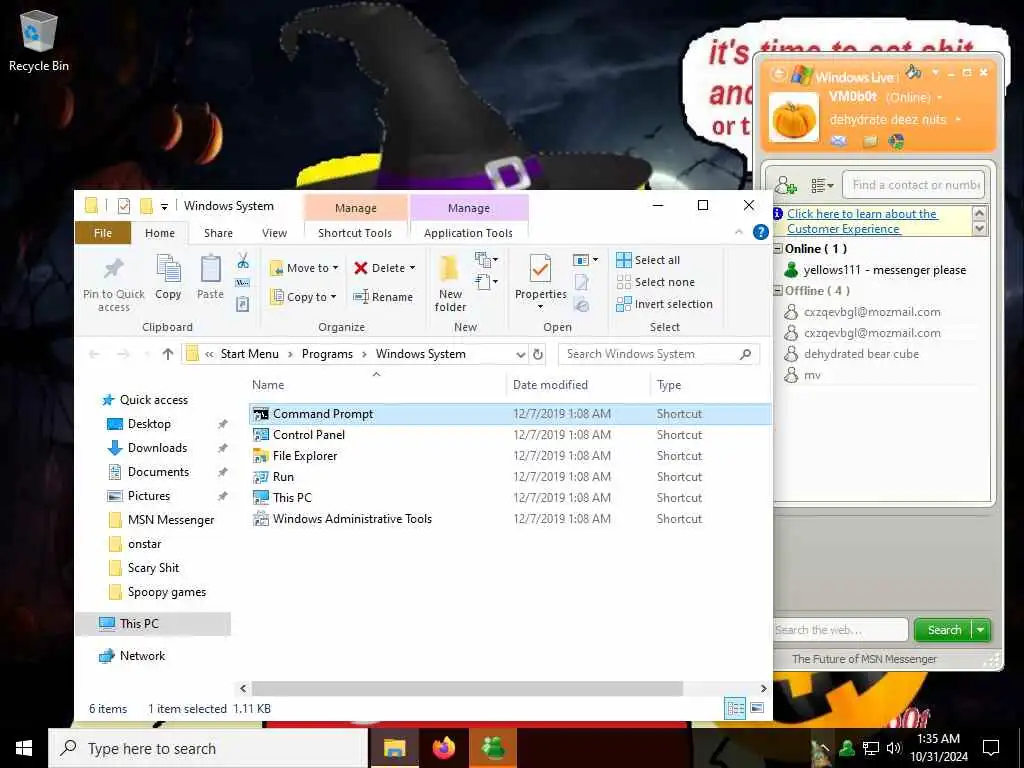
Task: Click the paintbrush color scheme icon
Action: [x=914, y=72]
